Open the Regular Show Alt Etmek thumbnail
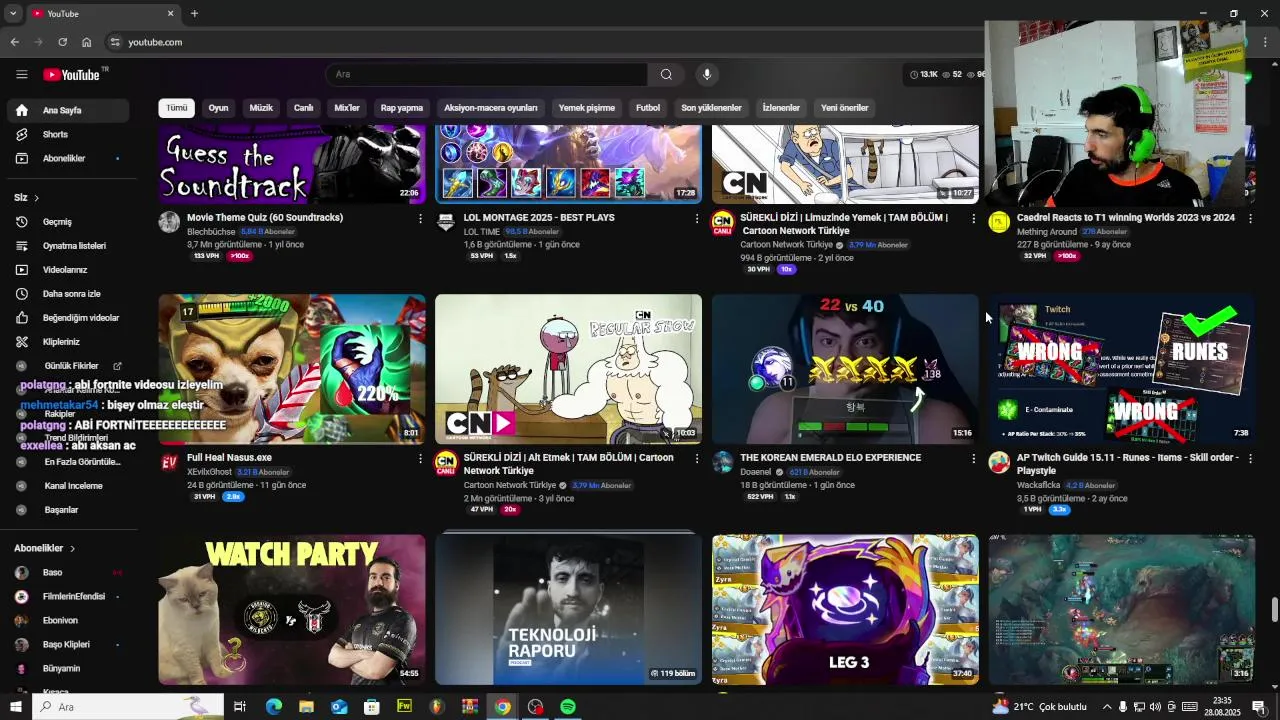This screenshot has width=1280, height=720. tap(568, 369)
